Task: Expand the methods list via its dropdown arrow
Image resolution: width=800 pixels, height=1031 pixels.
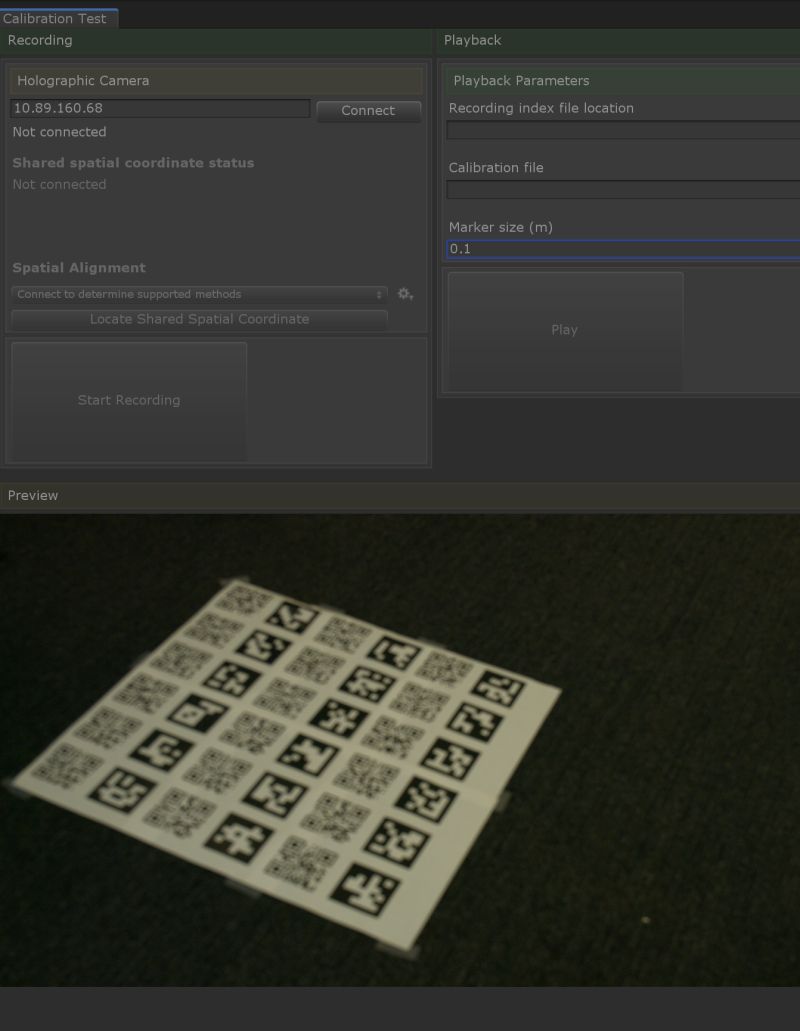Action: pos(378,293)
